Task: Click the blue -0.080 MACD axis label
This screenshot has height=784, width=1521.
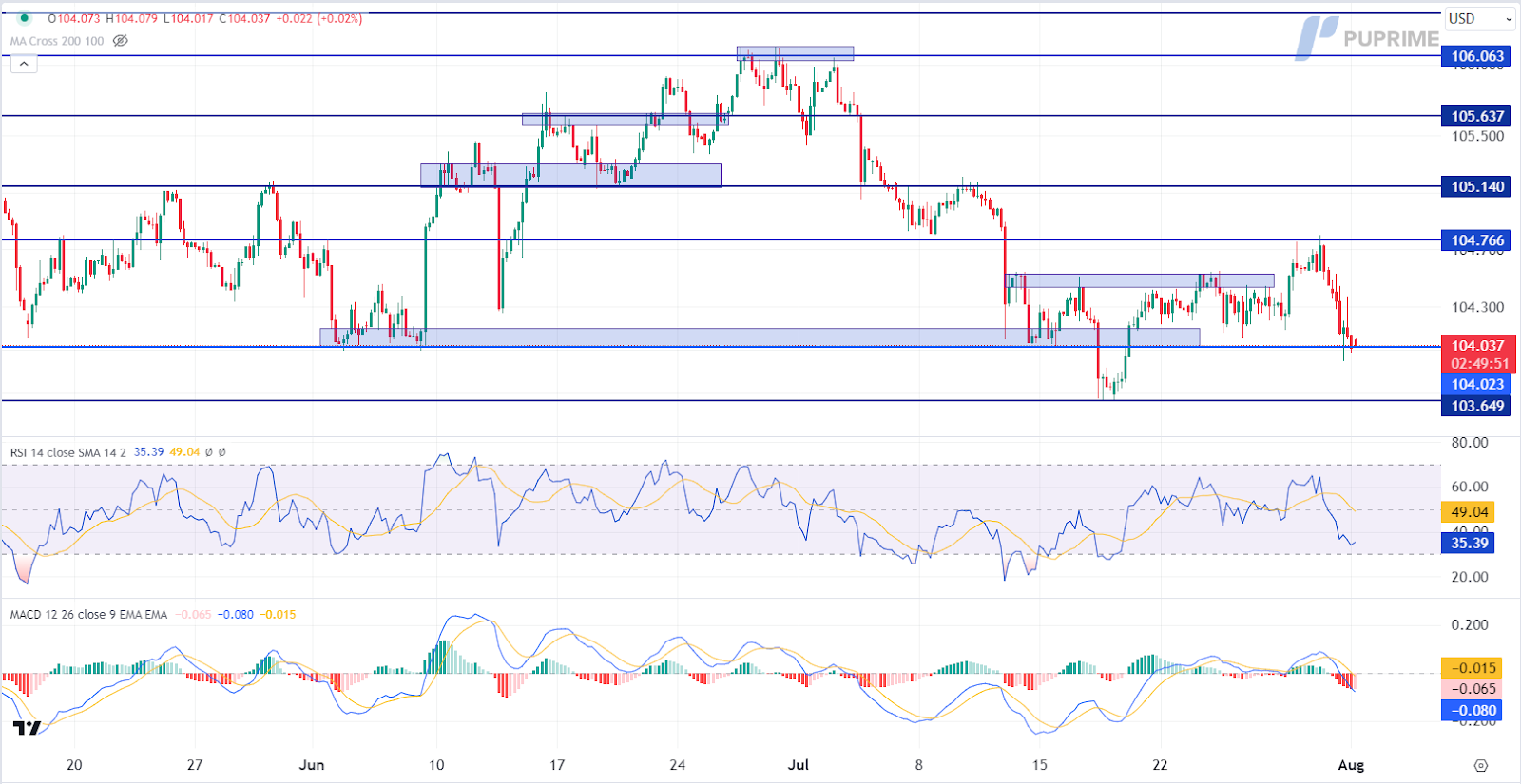Action: [x=1473, y=710]
